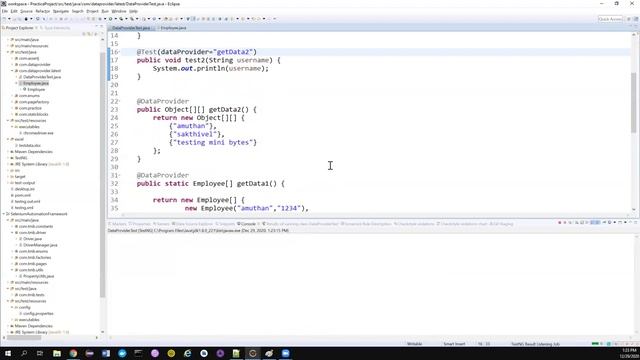This screenshot has height=360, width=640.
Task: Collapse the SeleniumAutomationFramework project
Action: click(3, 214)
